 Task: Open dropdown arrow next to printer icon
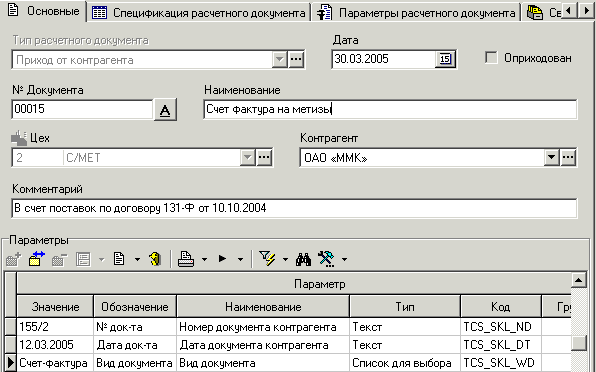(x=204, y=260)
